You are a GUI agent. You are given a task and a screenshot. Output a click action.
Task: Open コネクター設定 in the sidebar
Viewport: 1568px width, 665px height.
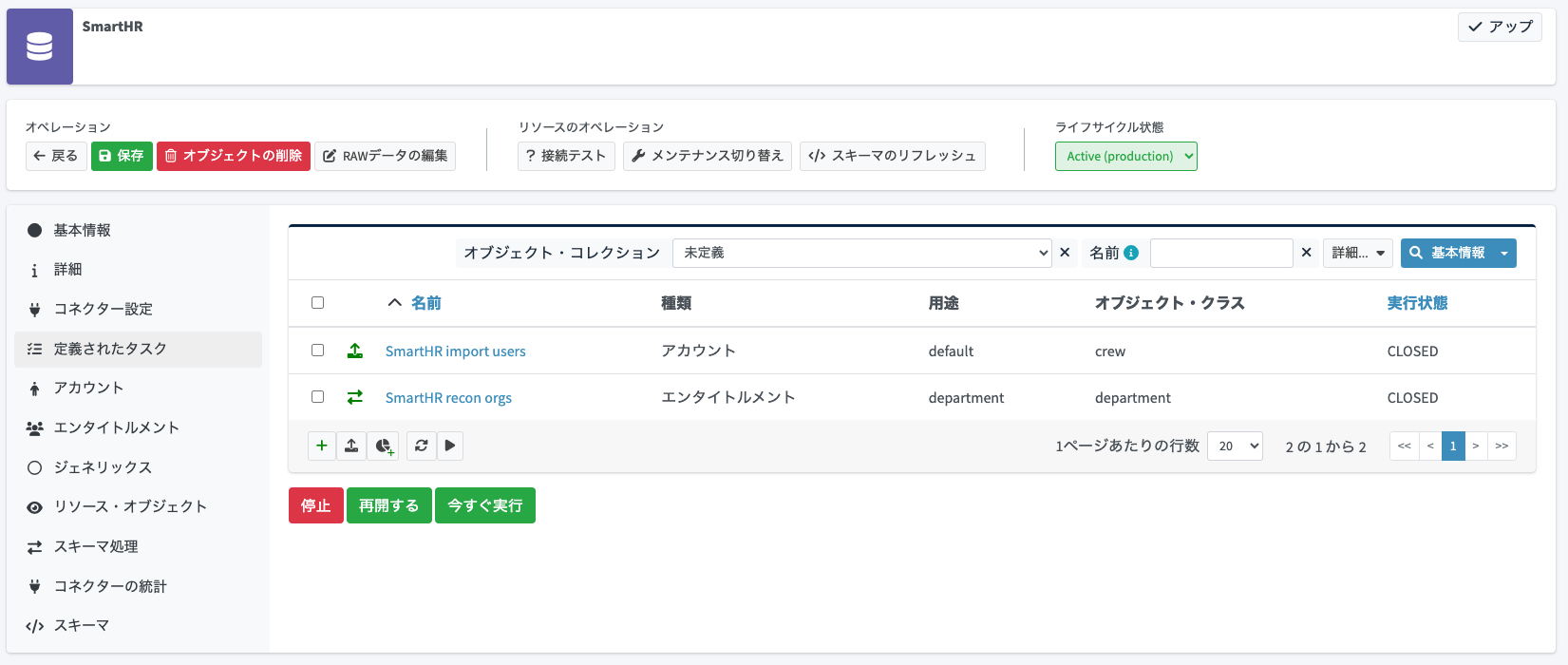click(139, 310)
